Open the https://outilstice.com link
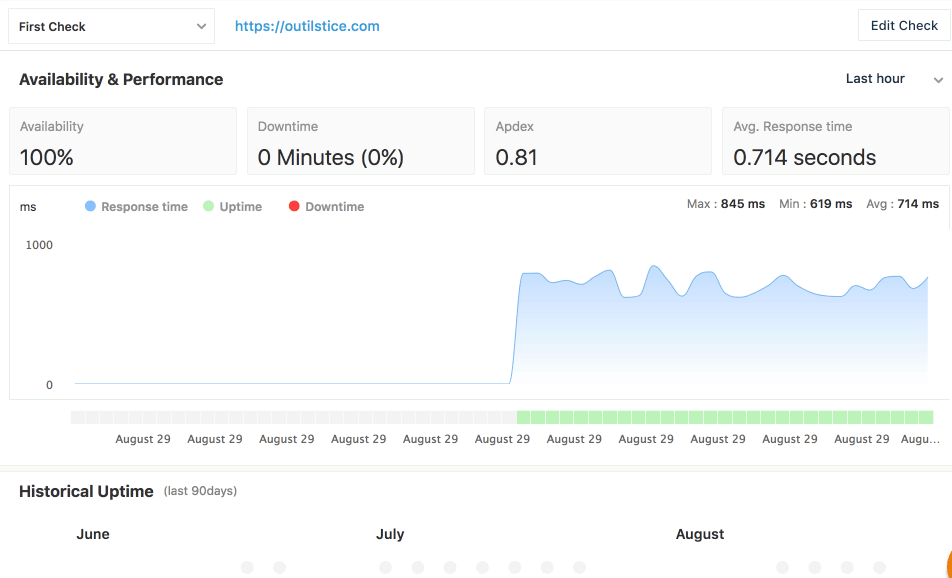Screen dimensions: 952x578 point(307,26)
